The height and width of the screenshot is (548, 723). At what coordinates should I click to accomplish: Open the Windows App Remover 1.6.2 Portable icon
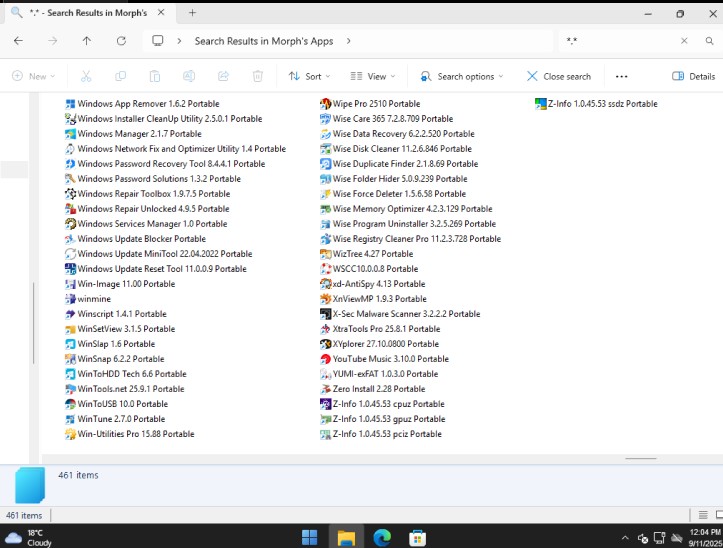(70, 104)
